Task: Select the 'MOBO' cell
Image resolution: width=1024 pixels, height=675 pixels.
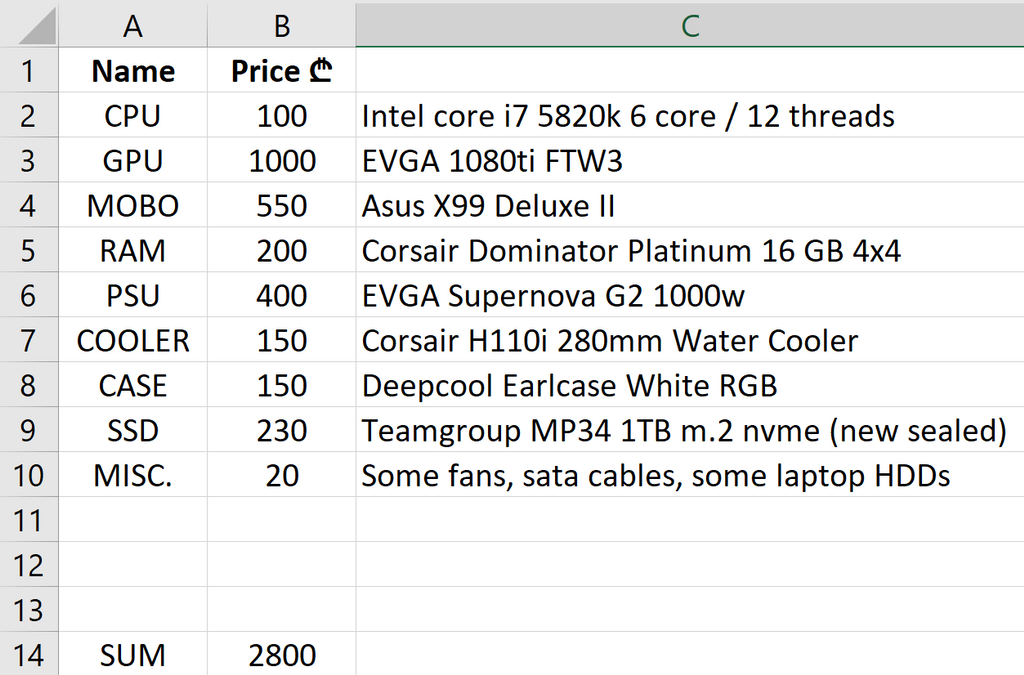Action: click(133, 206)
